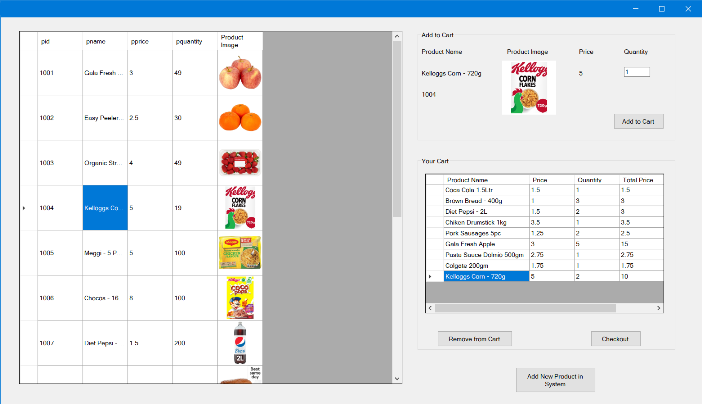Open Add New Product in System
702x404 pixels.
pyautogui.click(x=555, y=379)
